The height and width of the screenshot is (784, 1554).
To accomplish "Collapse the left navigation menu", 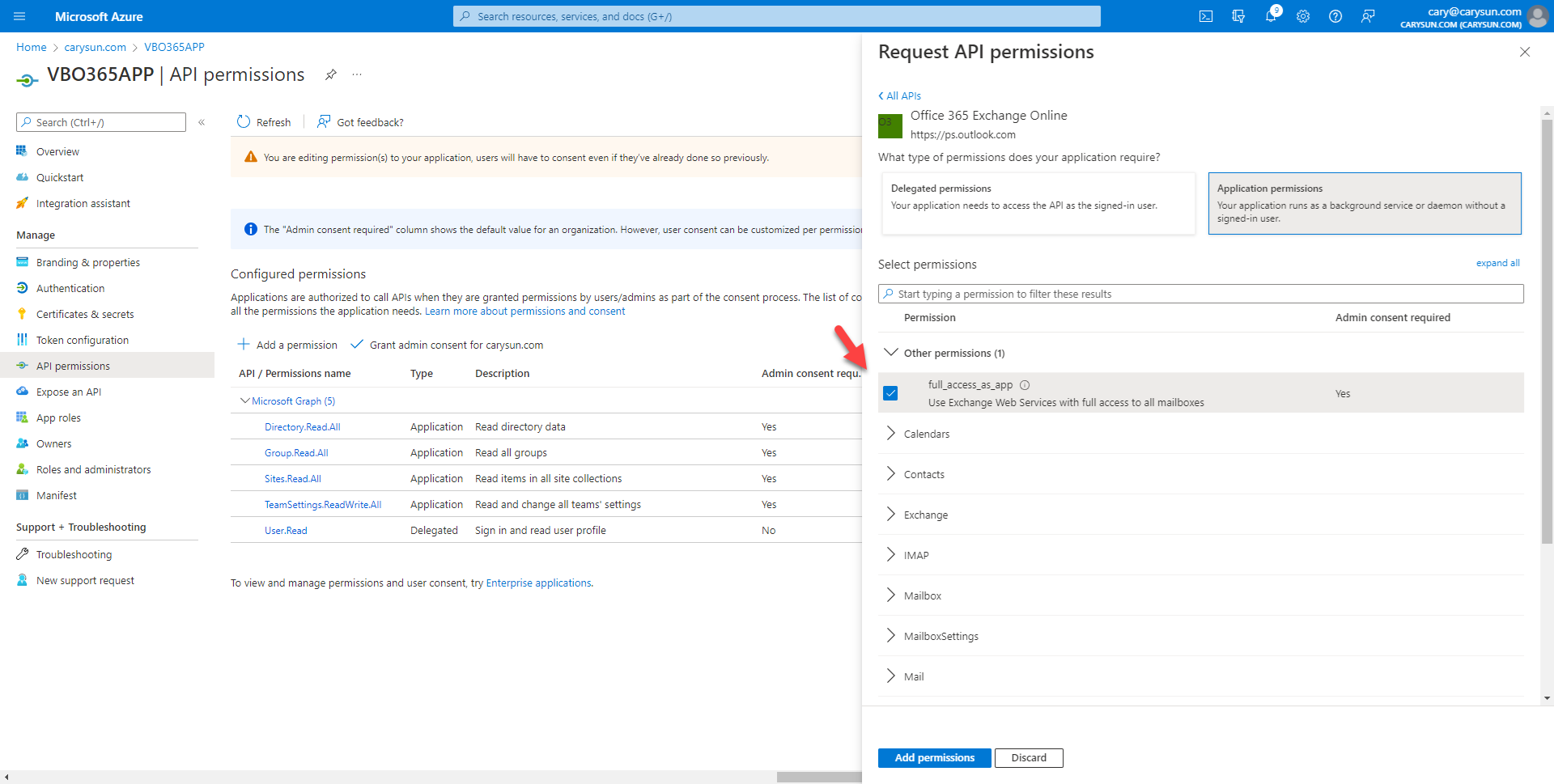I will coord(202,122).
